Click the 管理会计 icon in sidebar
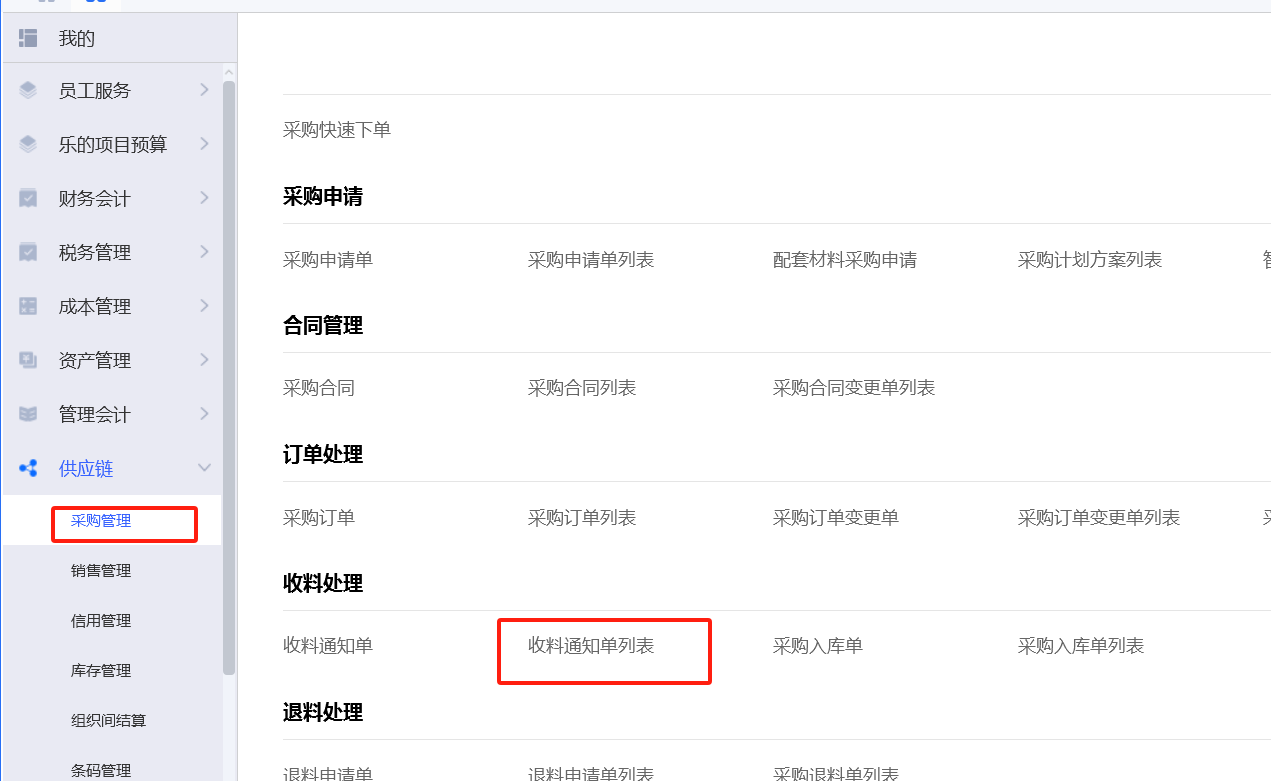This screenshot has width=1271, height=781. click(28, 415)
